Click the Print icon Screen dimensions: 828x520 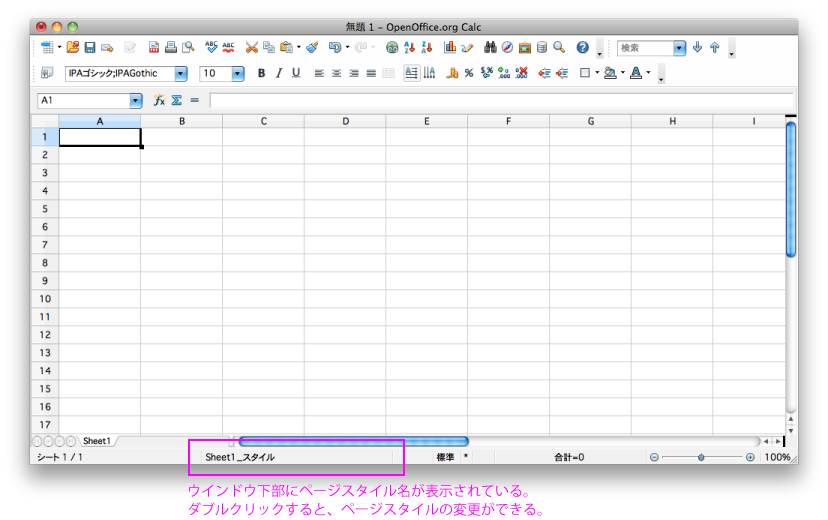[171, 48]
